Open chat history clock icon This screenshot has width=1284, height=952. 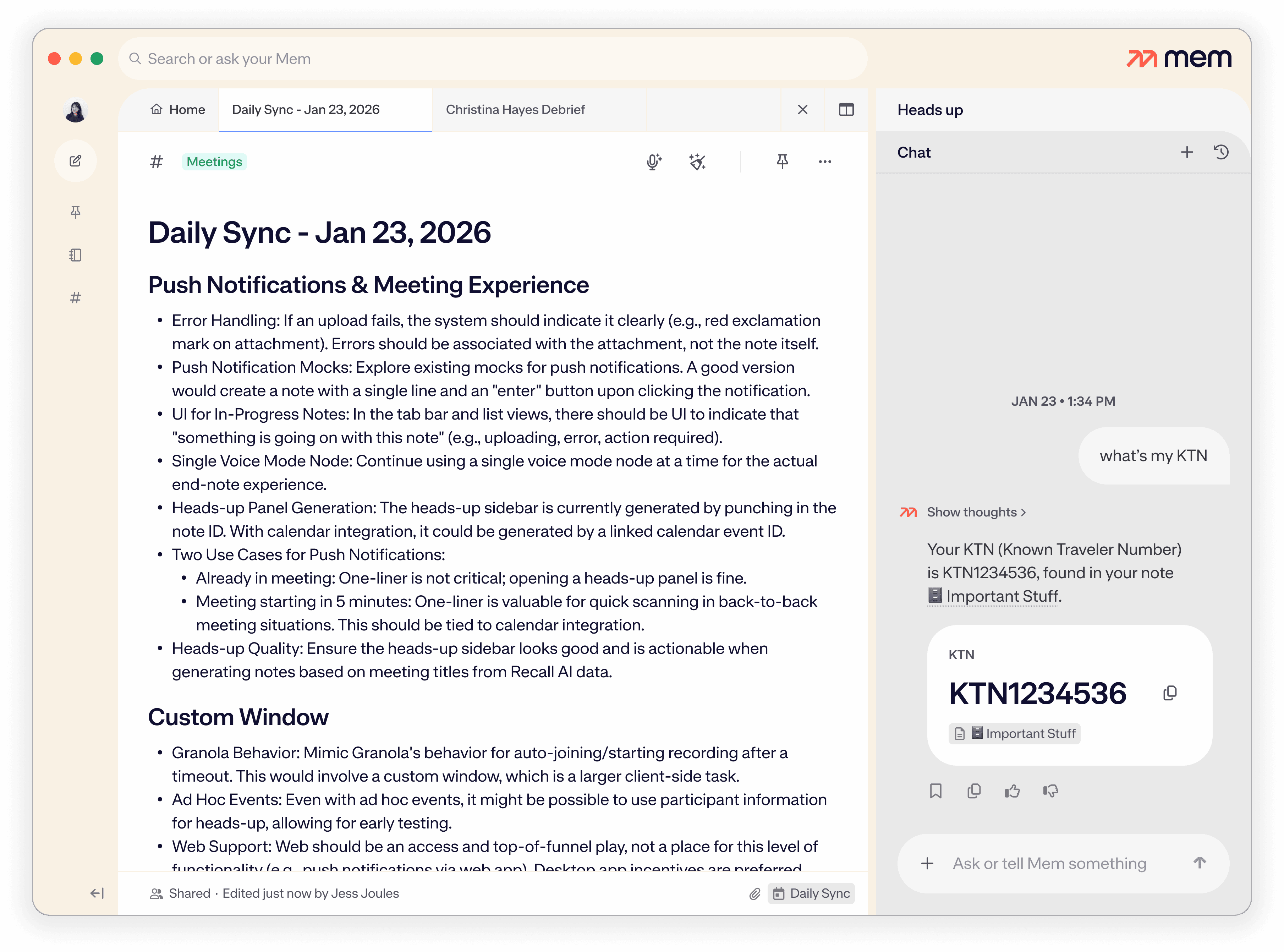point(1221,152)
